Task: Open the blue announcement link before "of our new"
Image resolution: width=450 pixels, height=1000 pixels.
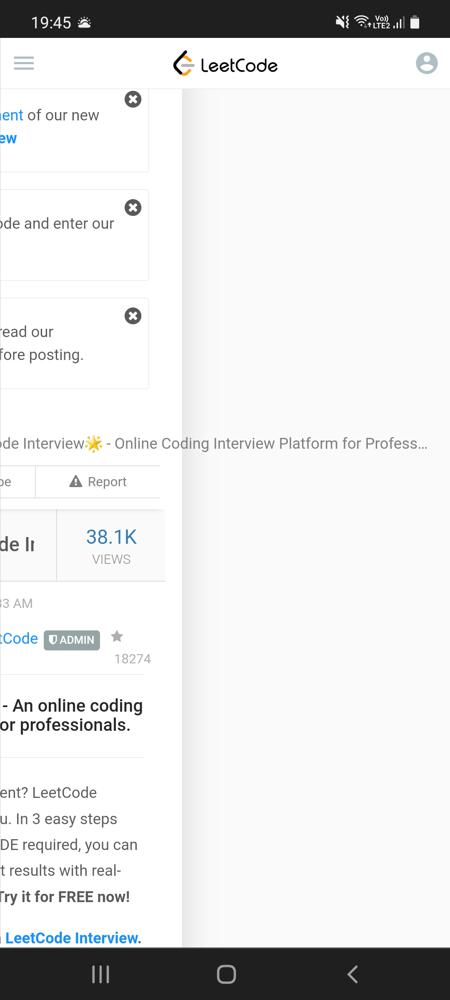Action: [x=11, y=115]
